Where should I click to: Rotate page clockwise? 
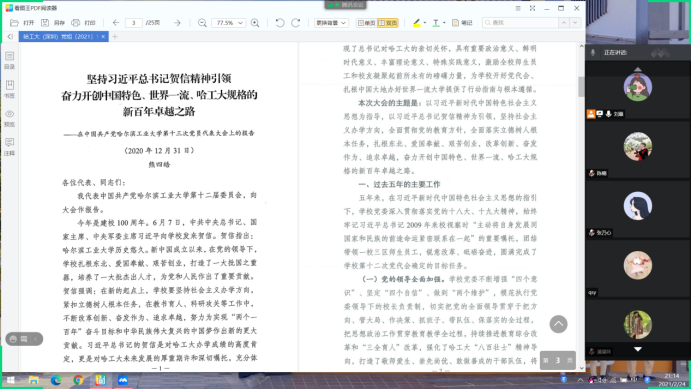296,23
